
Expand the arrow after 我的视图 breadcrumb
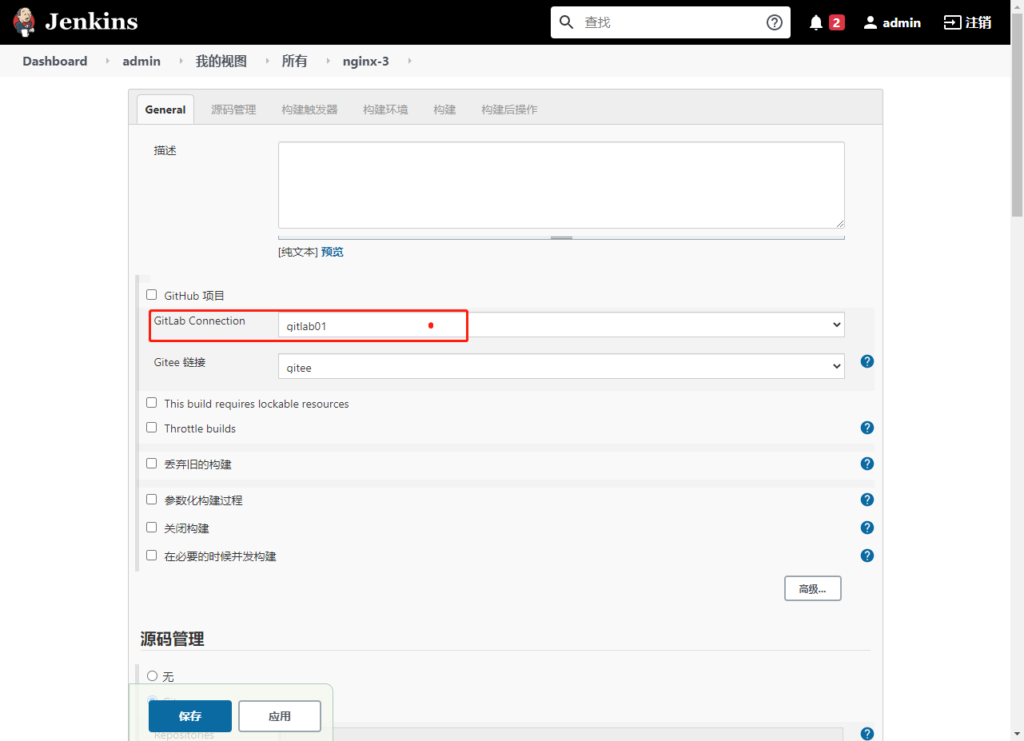point(267,61)
